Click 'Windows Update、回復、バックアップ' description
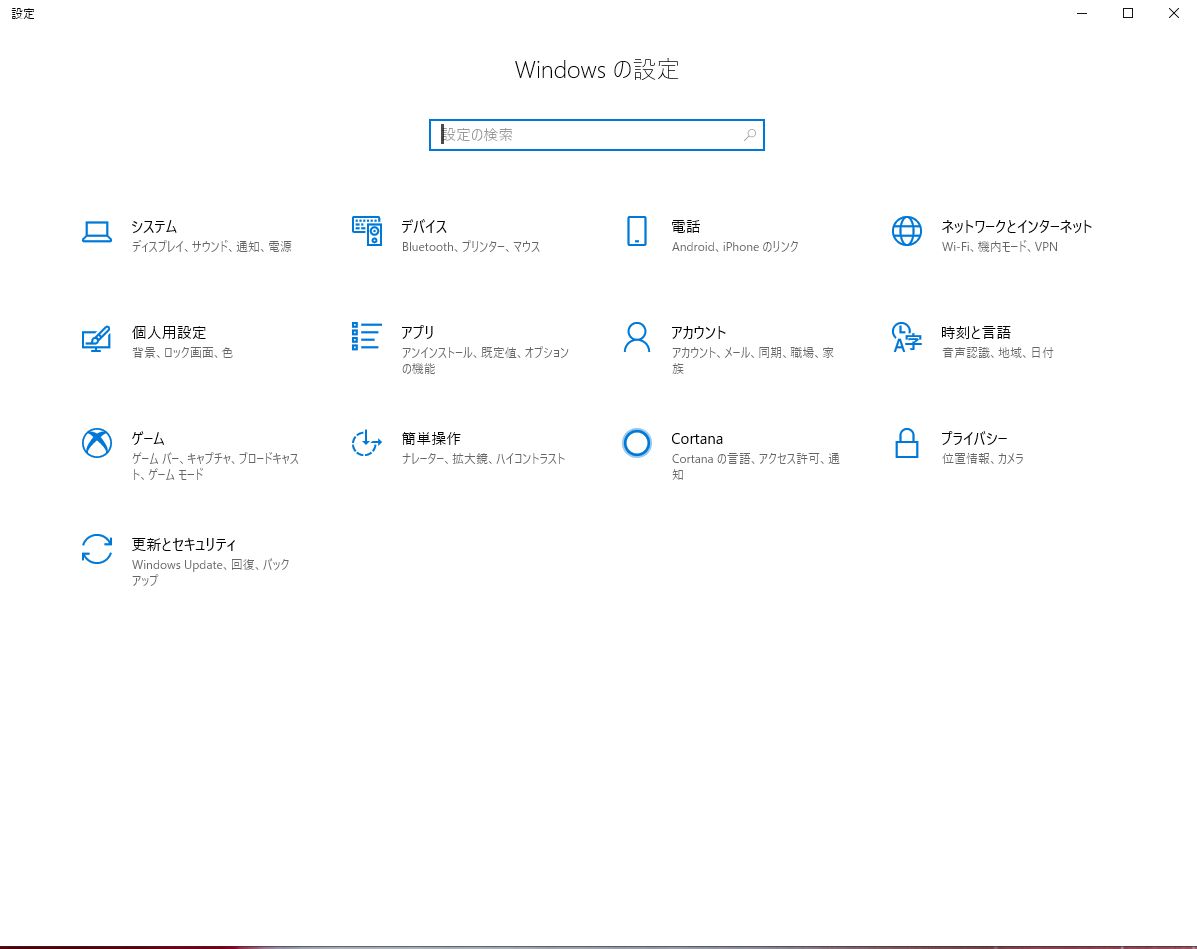Viewport: 1197px width, 949px height. coord(211,573)
